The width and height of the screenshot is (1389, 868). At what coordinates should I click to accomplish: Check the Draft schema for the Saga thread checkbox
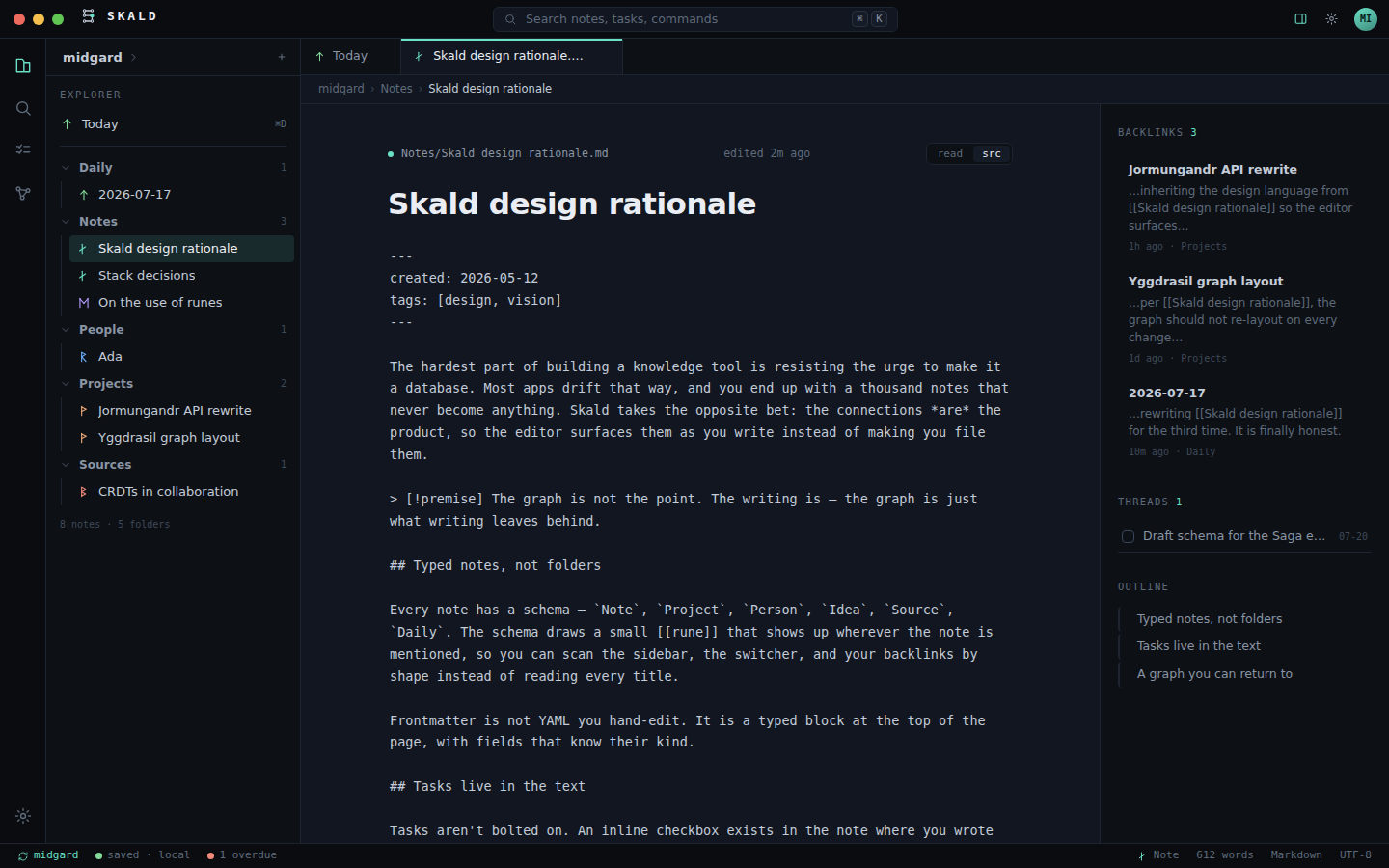coord(1128,536)
